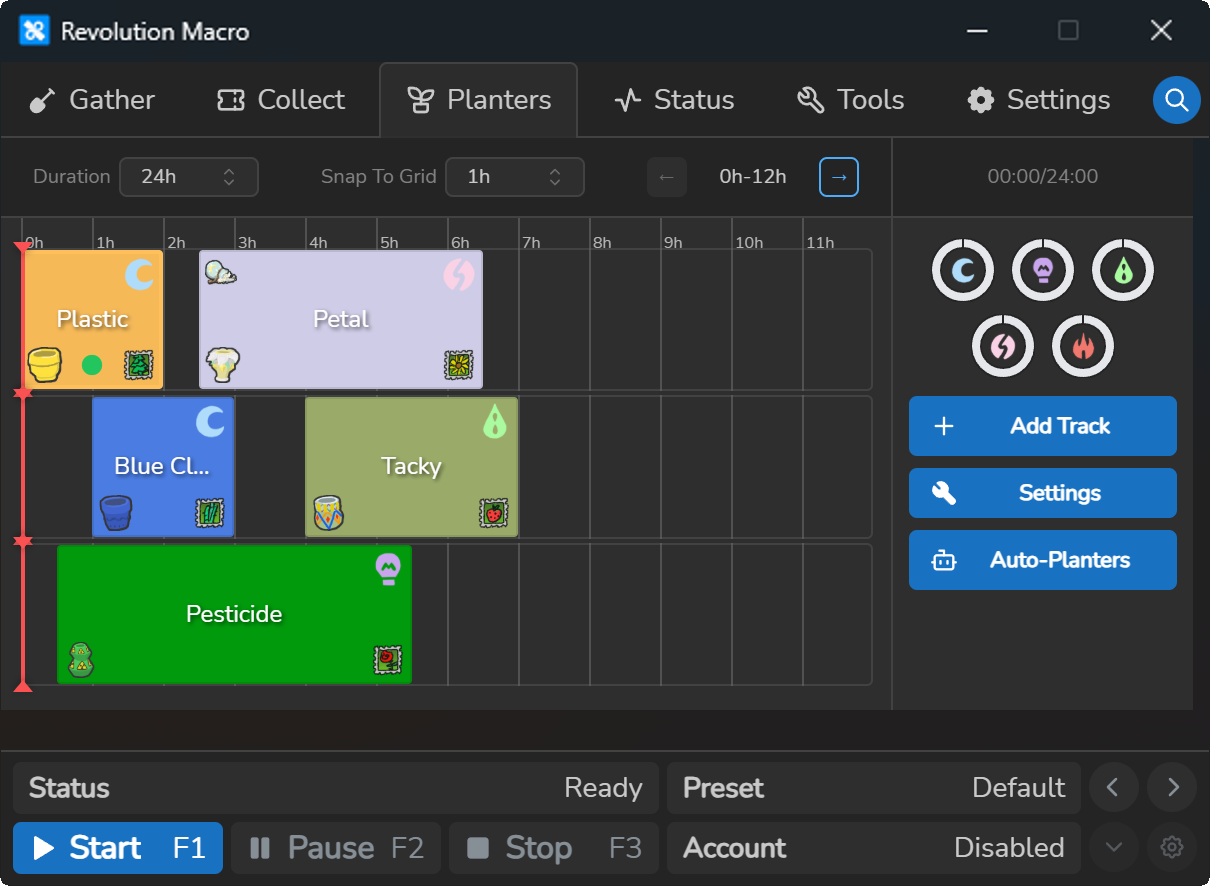Switch to next preset with right chevron

pyautogui.click(x=1172, y=788)
